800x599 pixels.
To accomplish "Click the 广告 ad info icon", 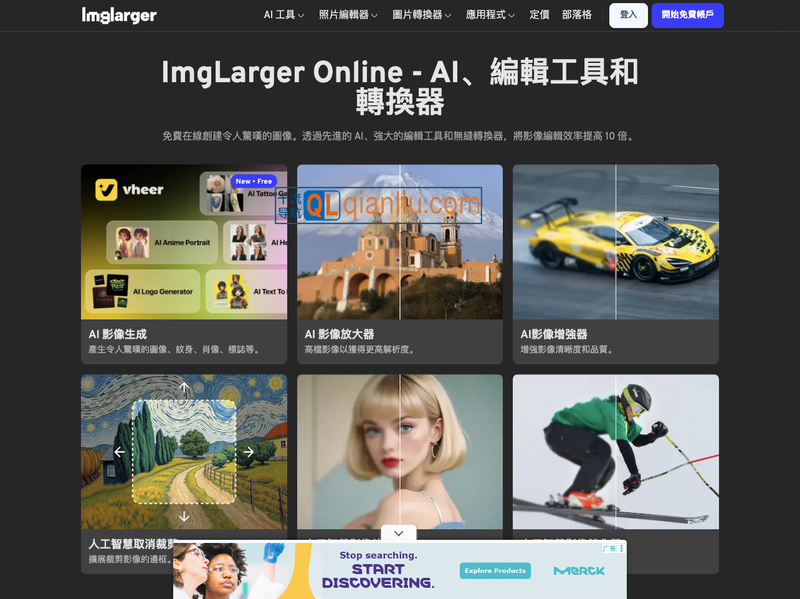I will 608,548.
